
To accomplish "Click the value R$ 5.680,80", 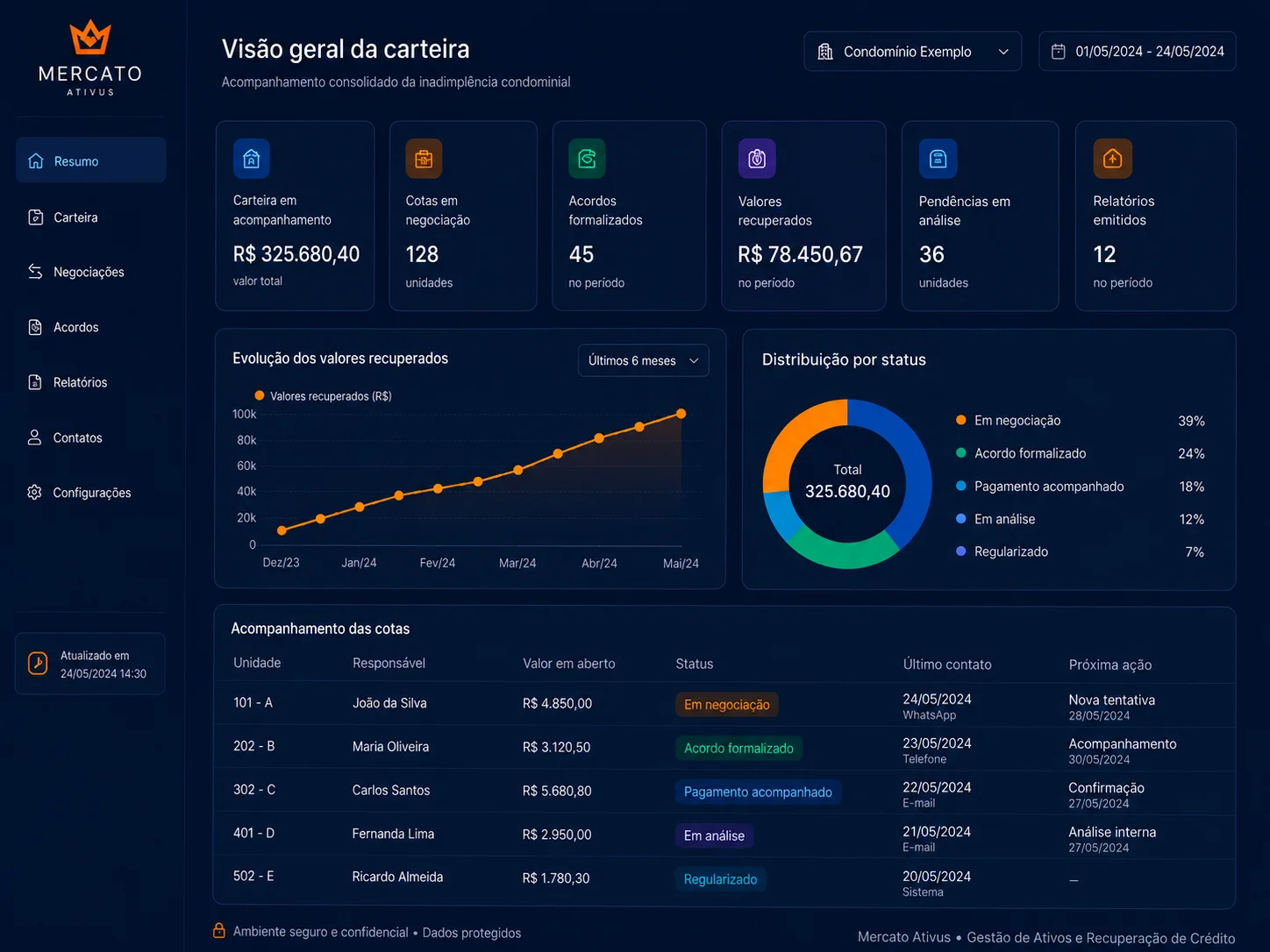I will point(557,791).
